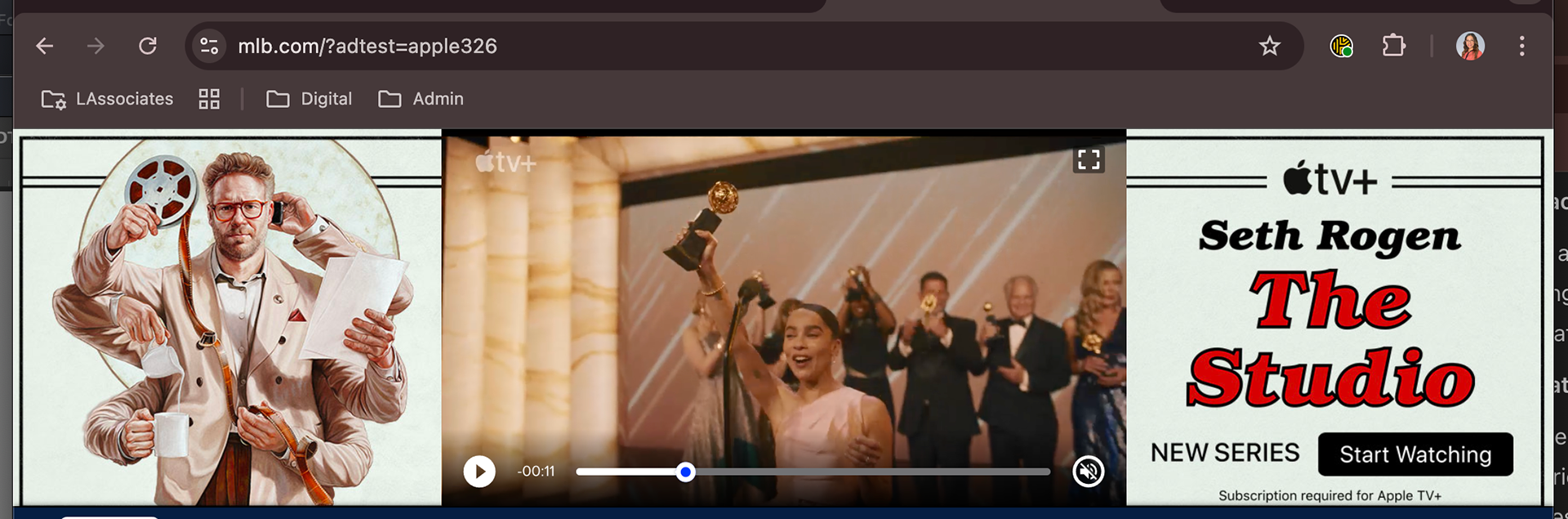Open the Chrome profile avatar

pyautogui.click(x=1470, y=46)
